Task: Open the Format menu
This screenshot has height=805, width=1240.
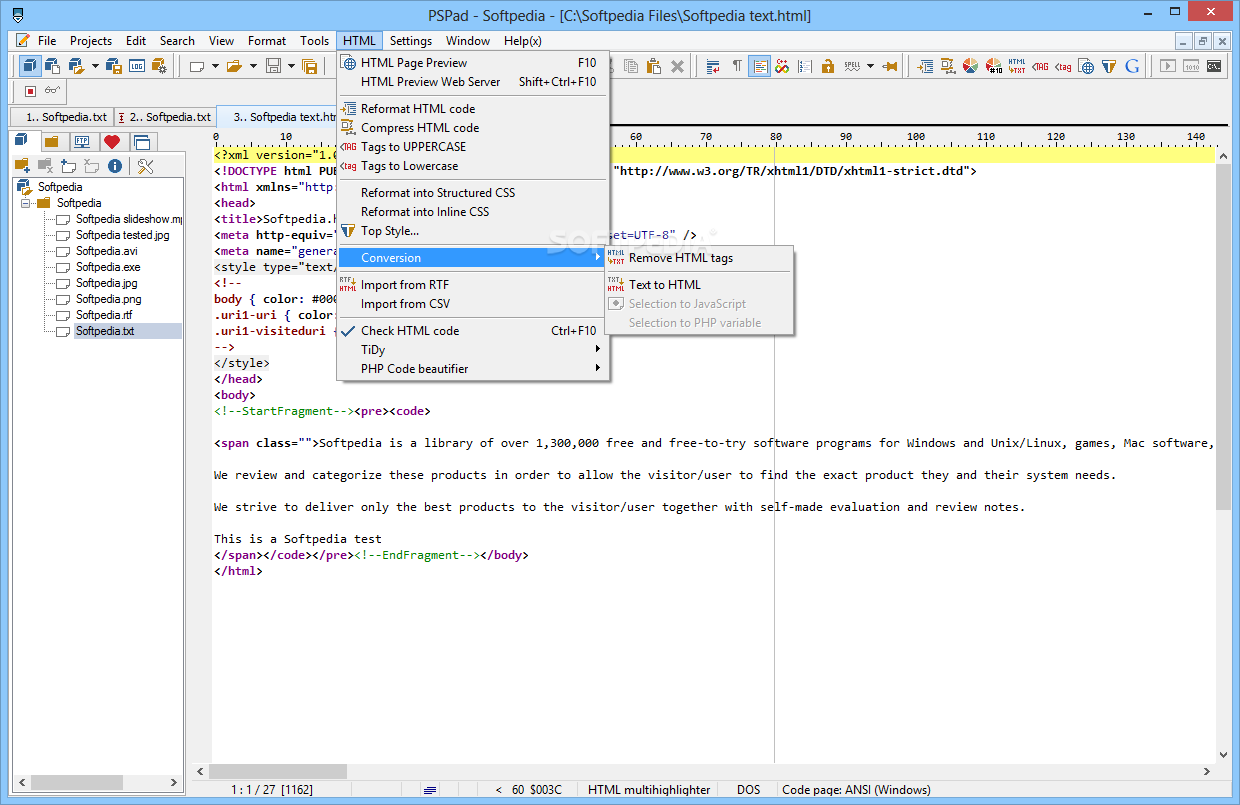Action: tap(267, 41)
